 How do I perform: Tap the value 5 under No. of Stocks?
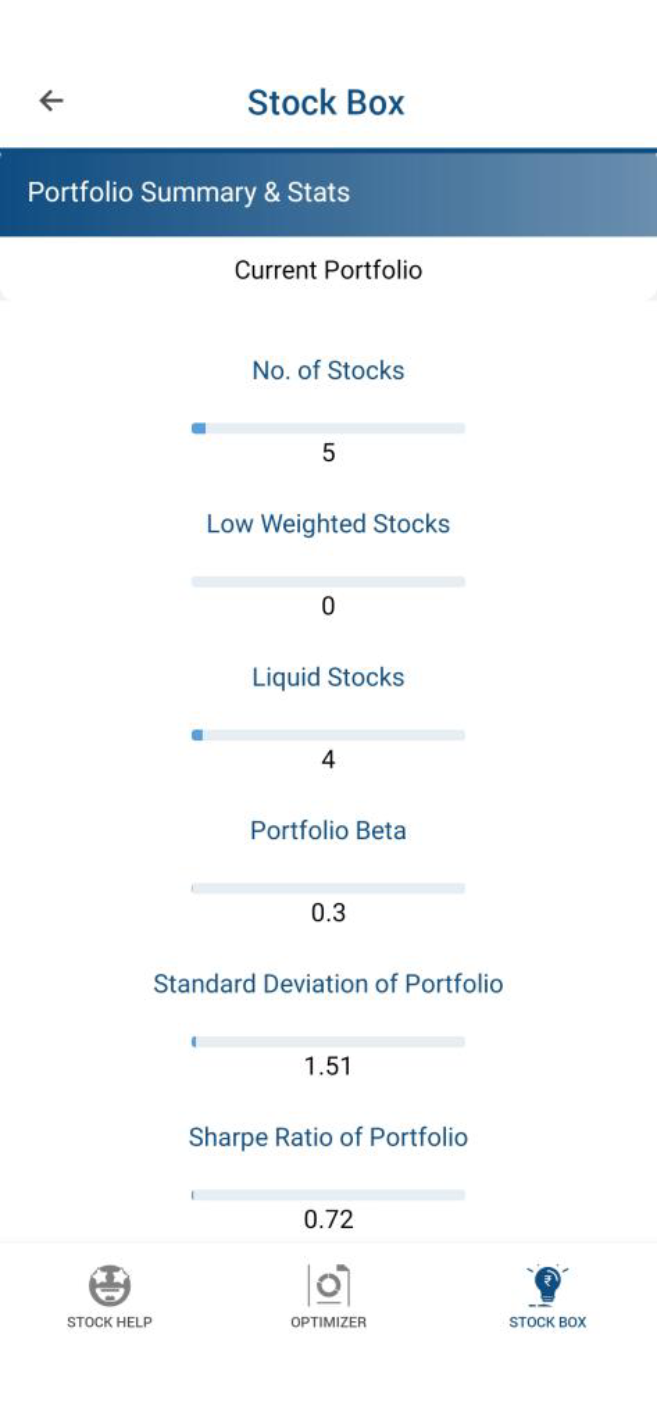point(328,451)
